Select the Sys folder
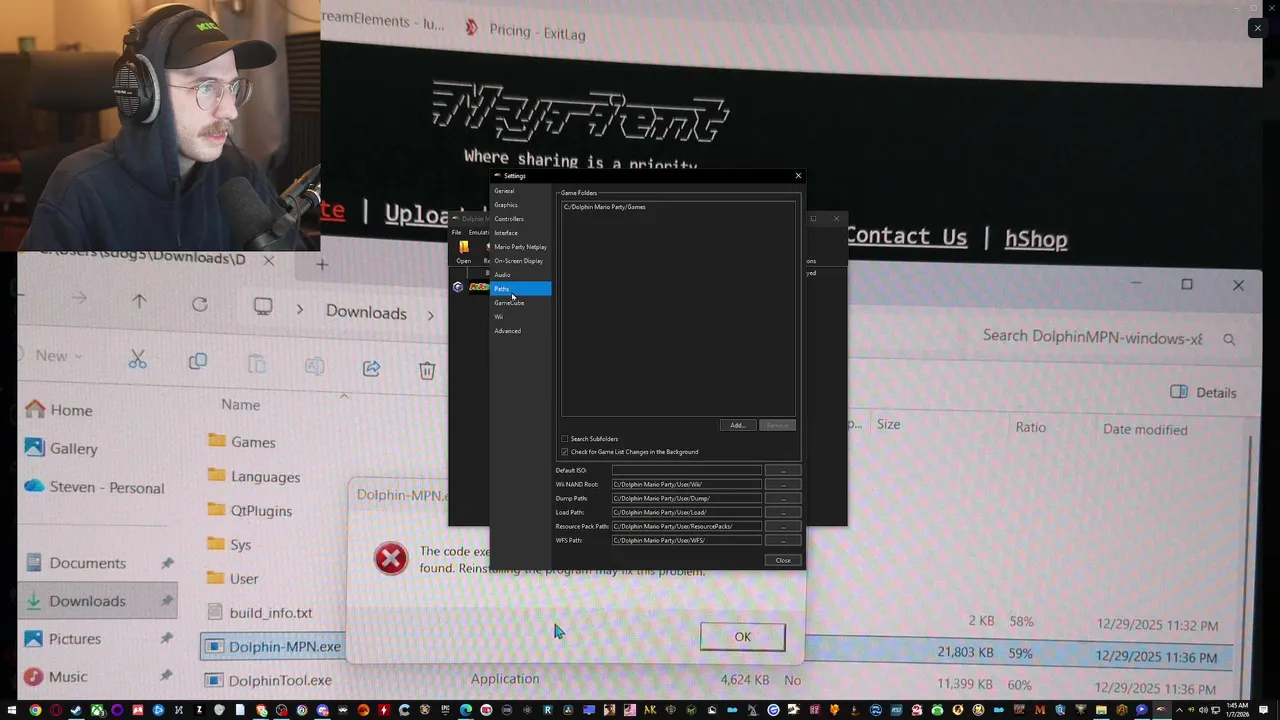This screenshot has height=720, width=1280. pos(229,544)
